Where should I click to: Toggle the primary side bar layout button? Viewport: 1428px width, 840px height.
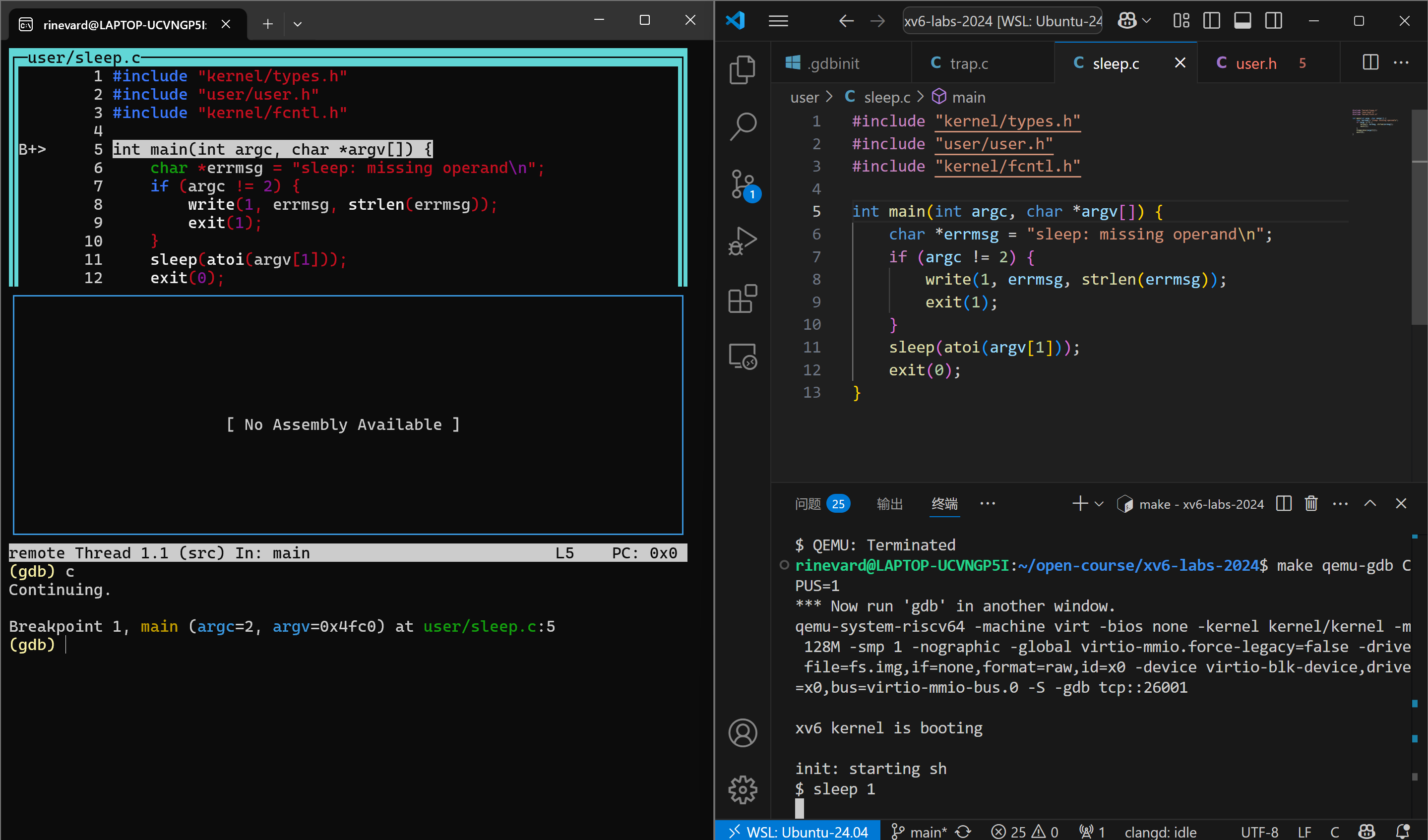(1211, 21)
